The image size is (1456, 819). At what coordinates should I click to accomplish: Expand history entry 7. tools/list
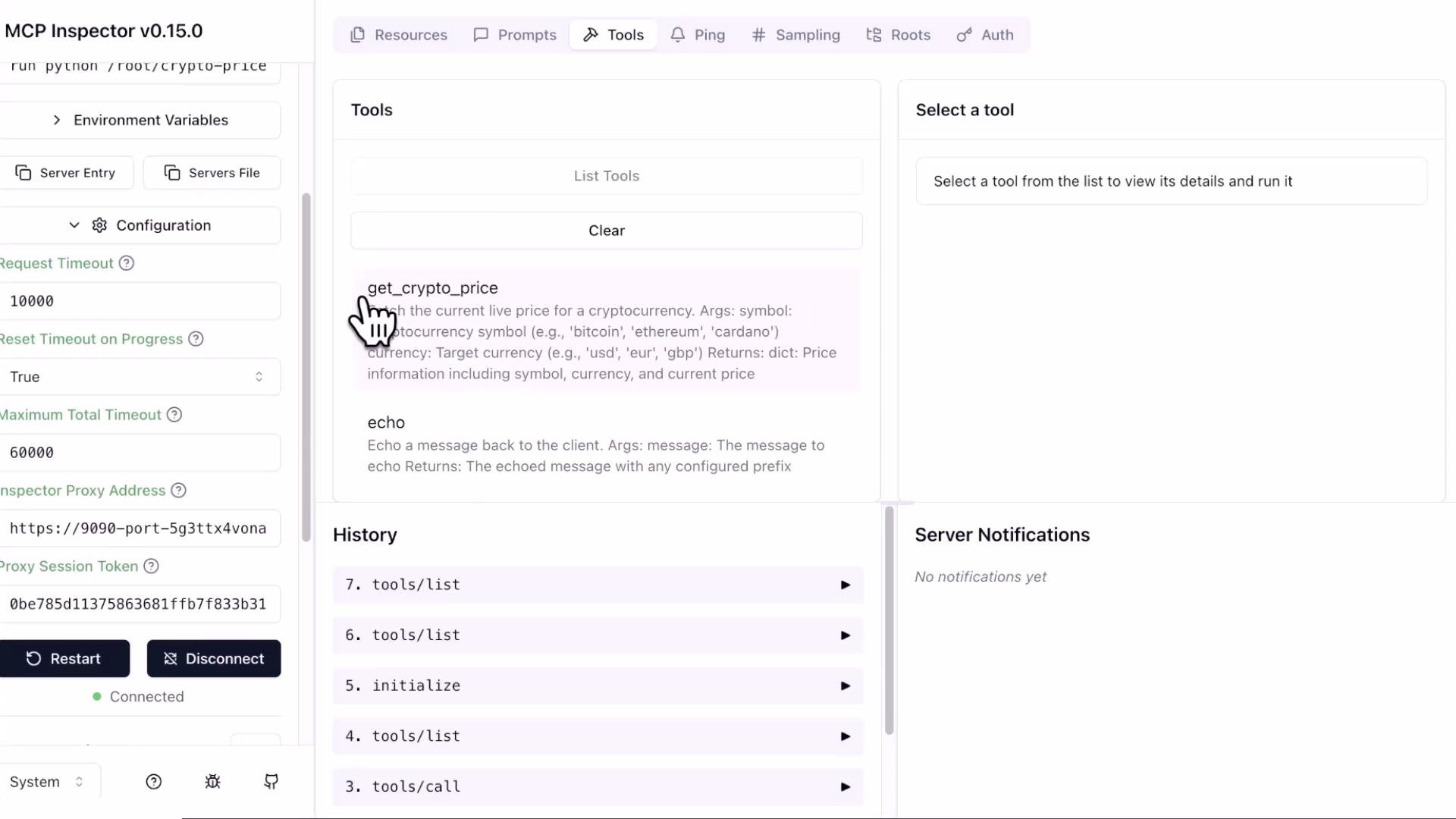tap(598, 585)
